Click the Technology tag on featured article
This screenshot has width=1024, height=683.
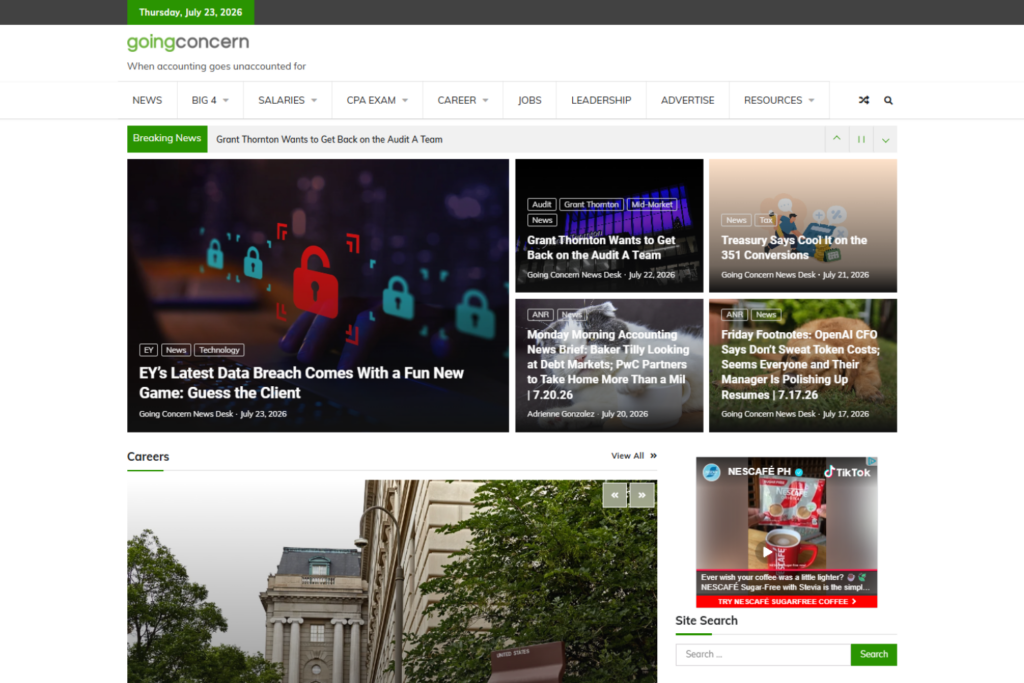[219, 350]
